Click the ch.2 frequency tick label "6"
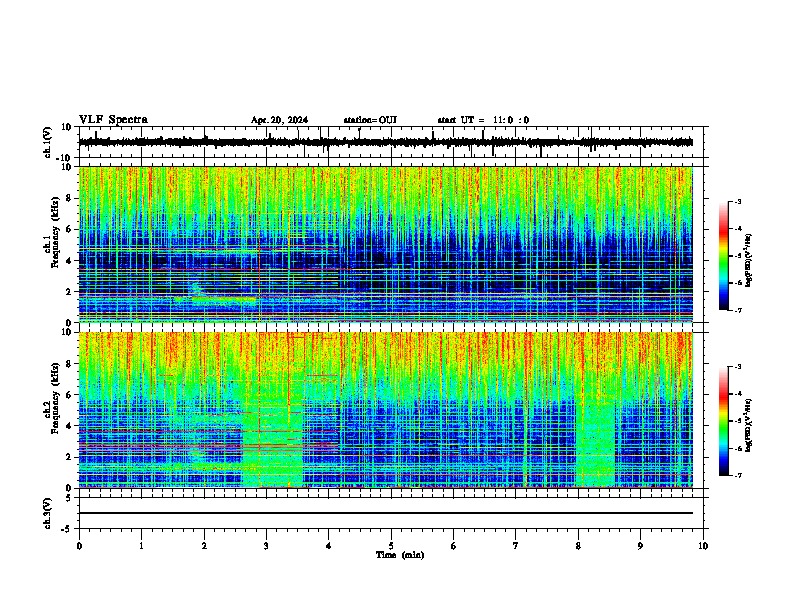 pyautogui.click(x=70, y=395)
